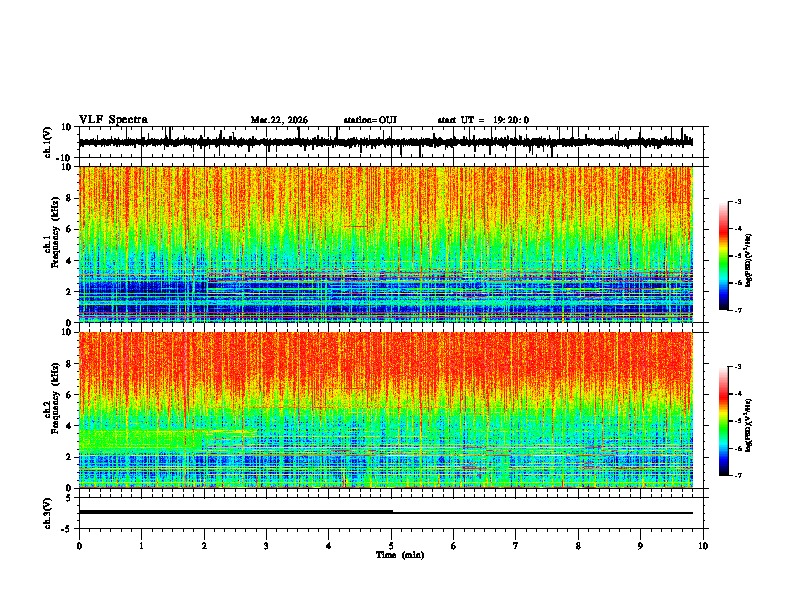Click the "Time (min)" x-axis label
Image resolution: width=792 pixels, height=612 pixels.
(400, 555)
